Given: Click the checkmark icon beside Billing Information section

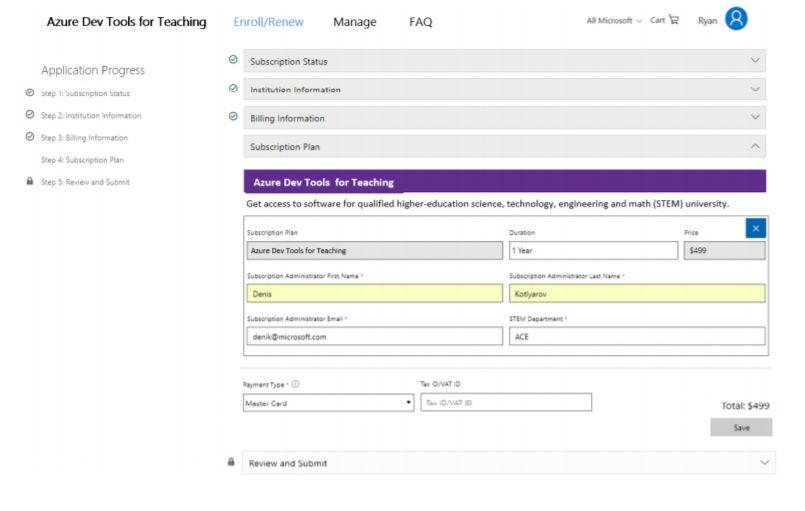Looking at the screenshot, I should pos(233,116).
